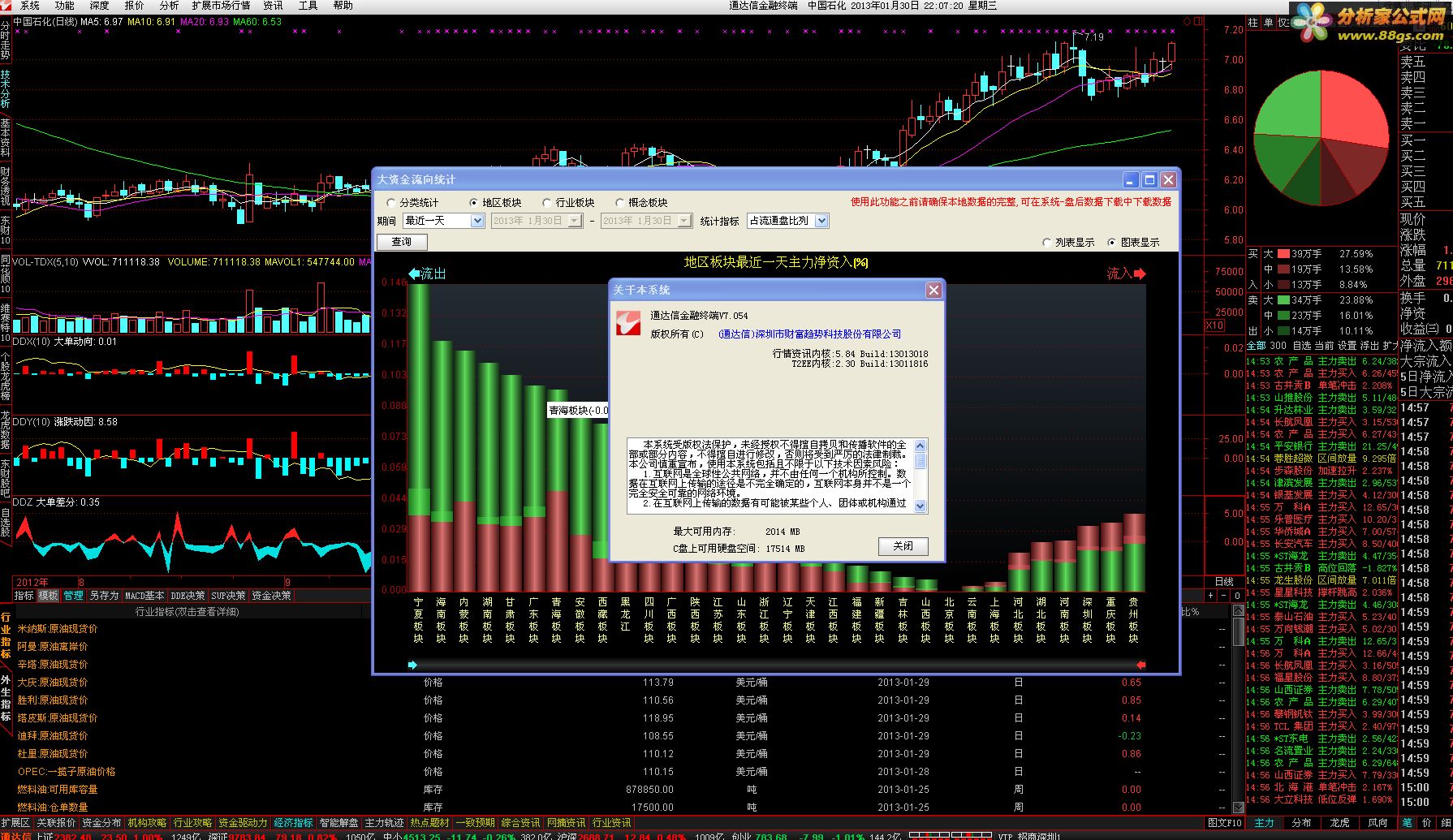Open the end date picker dropdown
1453x840 pixels.
683,221
